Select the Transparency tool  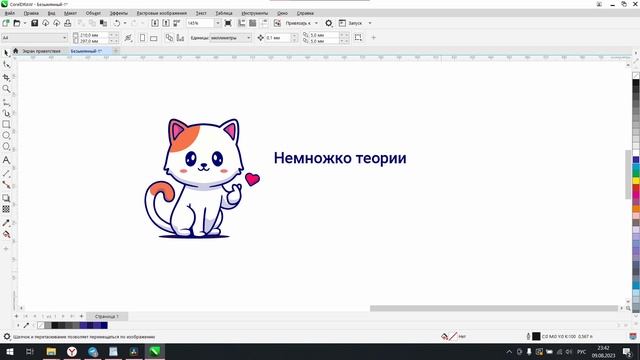coord(6,209)
